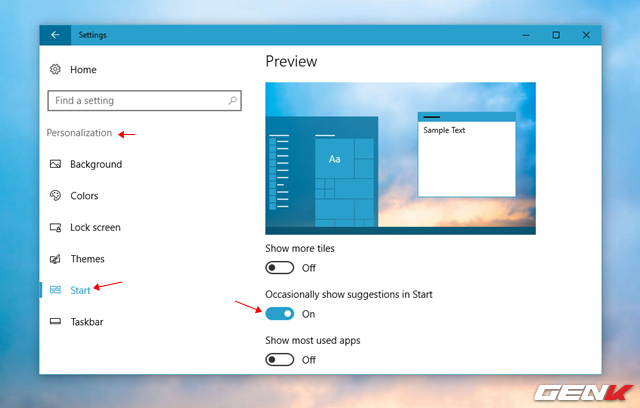Open the Home settings page
640x408 pixels.
click(x=83, y=70)
